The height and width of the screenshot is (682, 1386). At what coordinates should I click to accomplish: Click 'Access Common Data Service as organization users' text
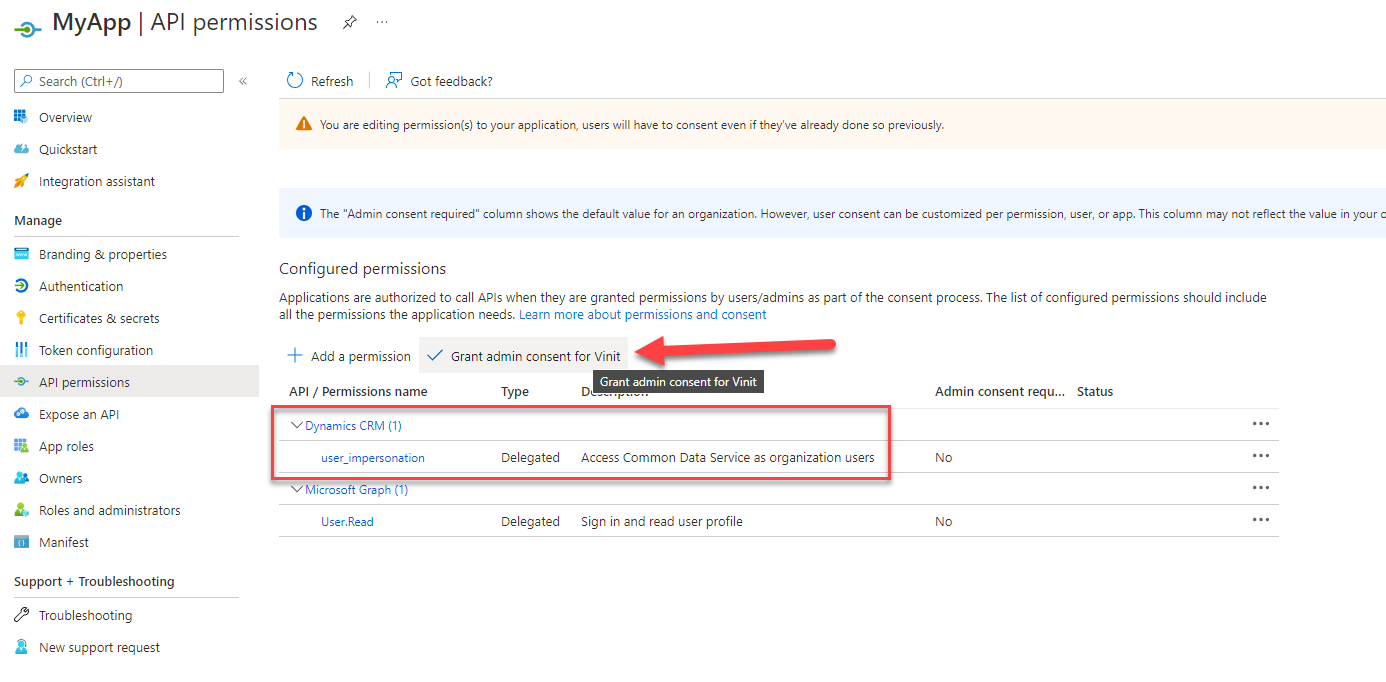tap(728, 457)
